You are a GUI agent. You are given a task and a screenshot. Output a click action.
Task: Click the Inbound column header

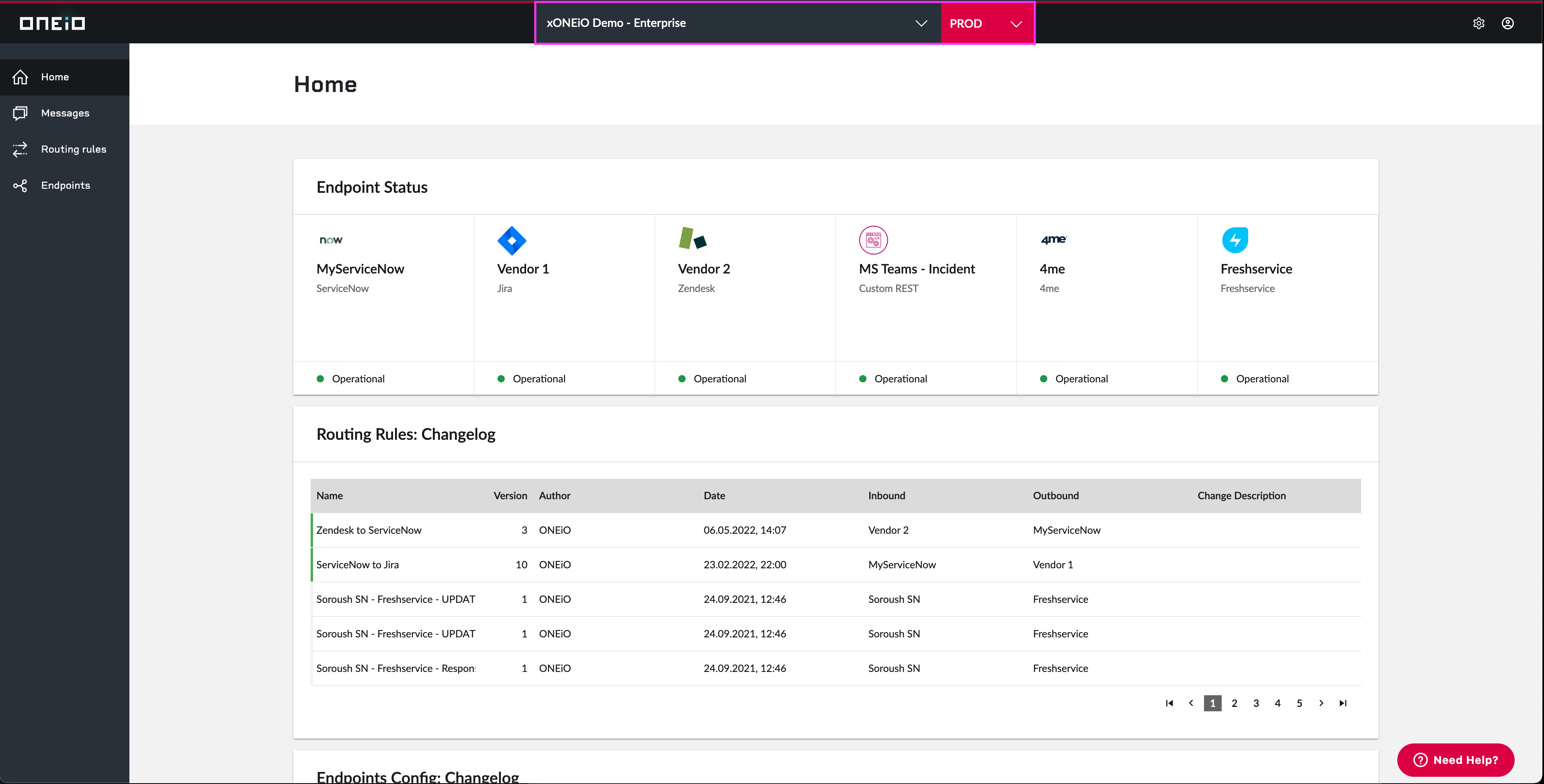point(887,495)
